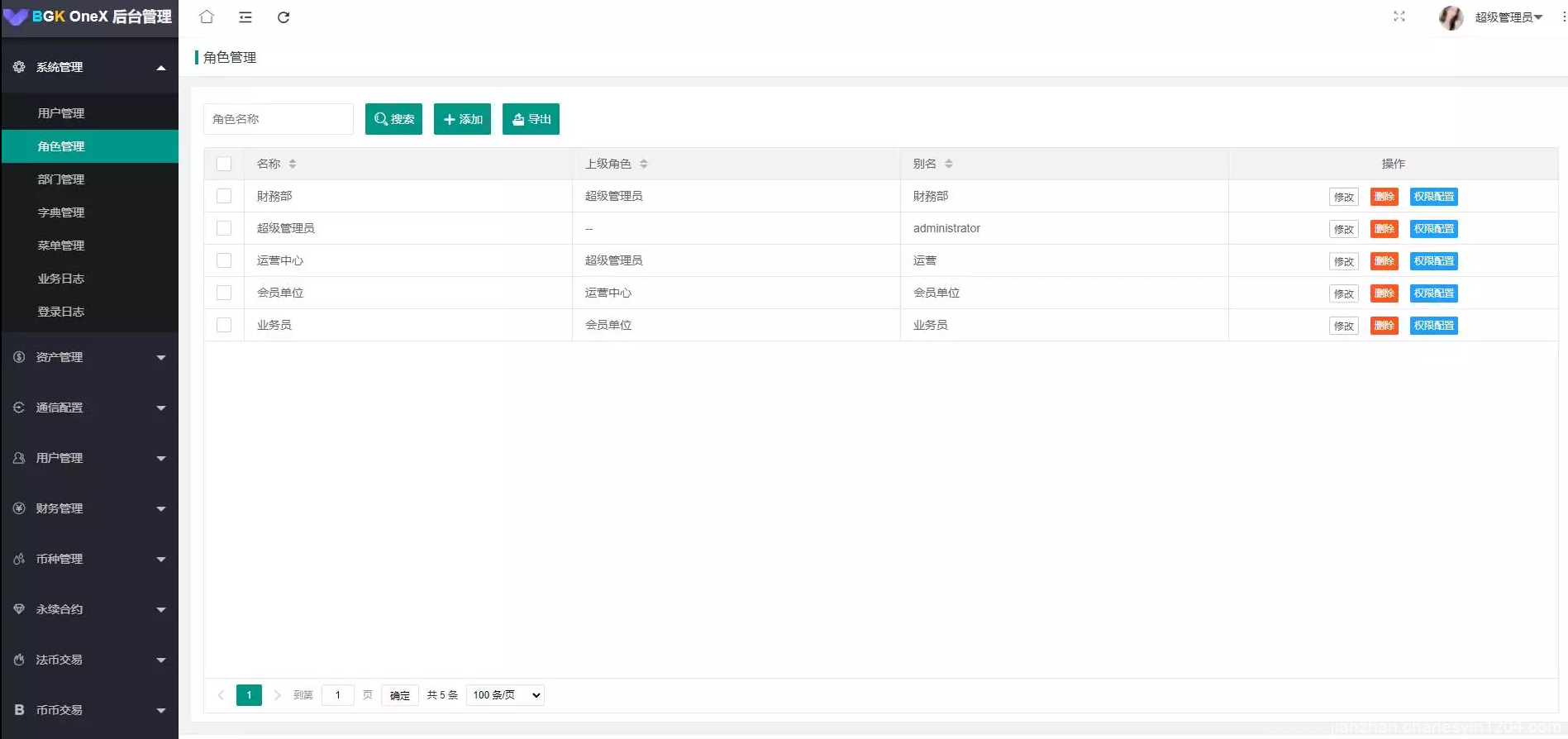Expand the 币币交易 menu arrow
1568x739 pixels.
[161, 711]
